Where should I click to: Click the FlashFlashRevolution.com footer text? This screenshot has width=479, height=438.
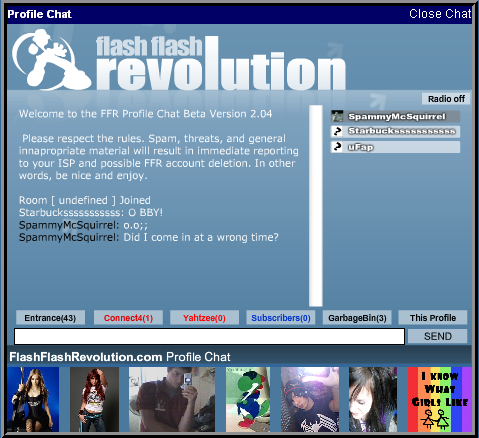tap(86, 357)
